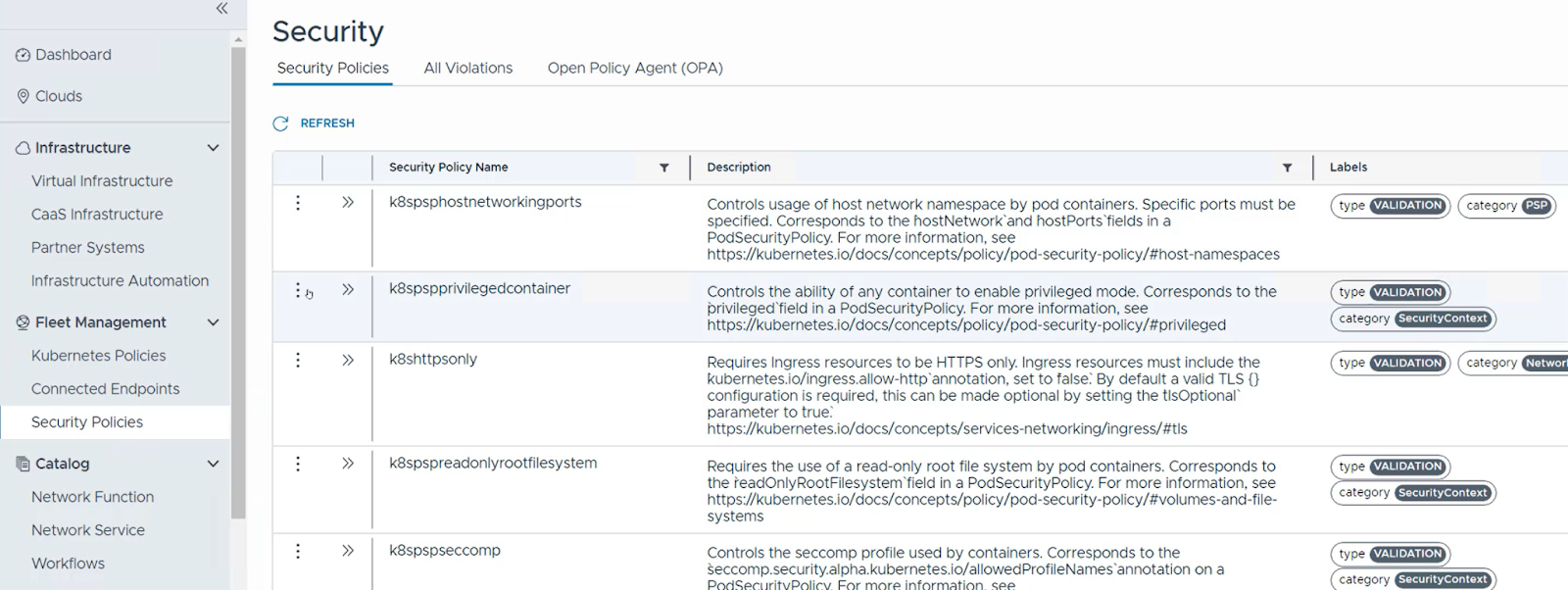Open three-dot menu for k8shttpsonly policy
1568x590 pixels.
click(298, 361)
